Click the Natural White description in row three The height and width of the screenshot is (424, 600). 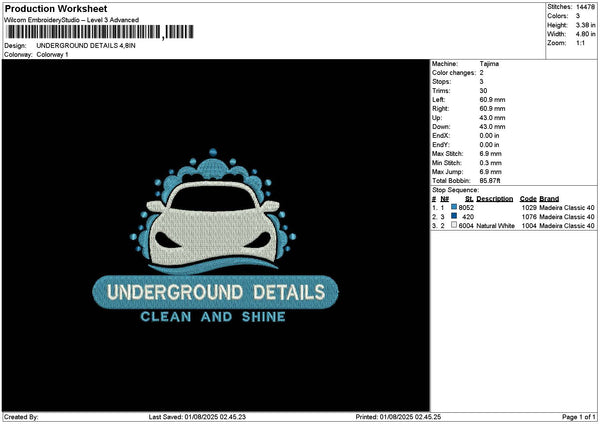(494, 226)
